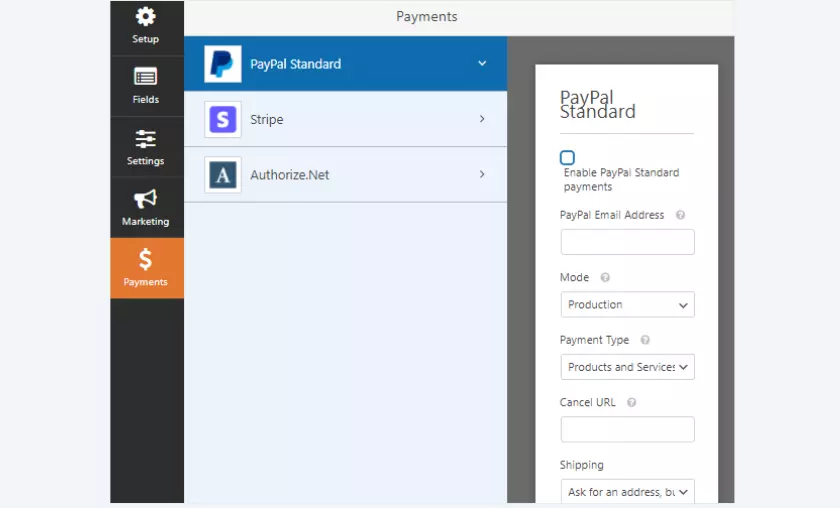Show help tooltip for Mode
Image resolution: width=840 pixels, height=508 pixels.
(605, 278)
